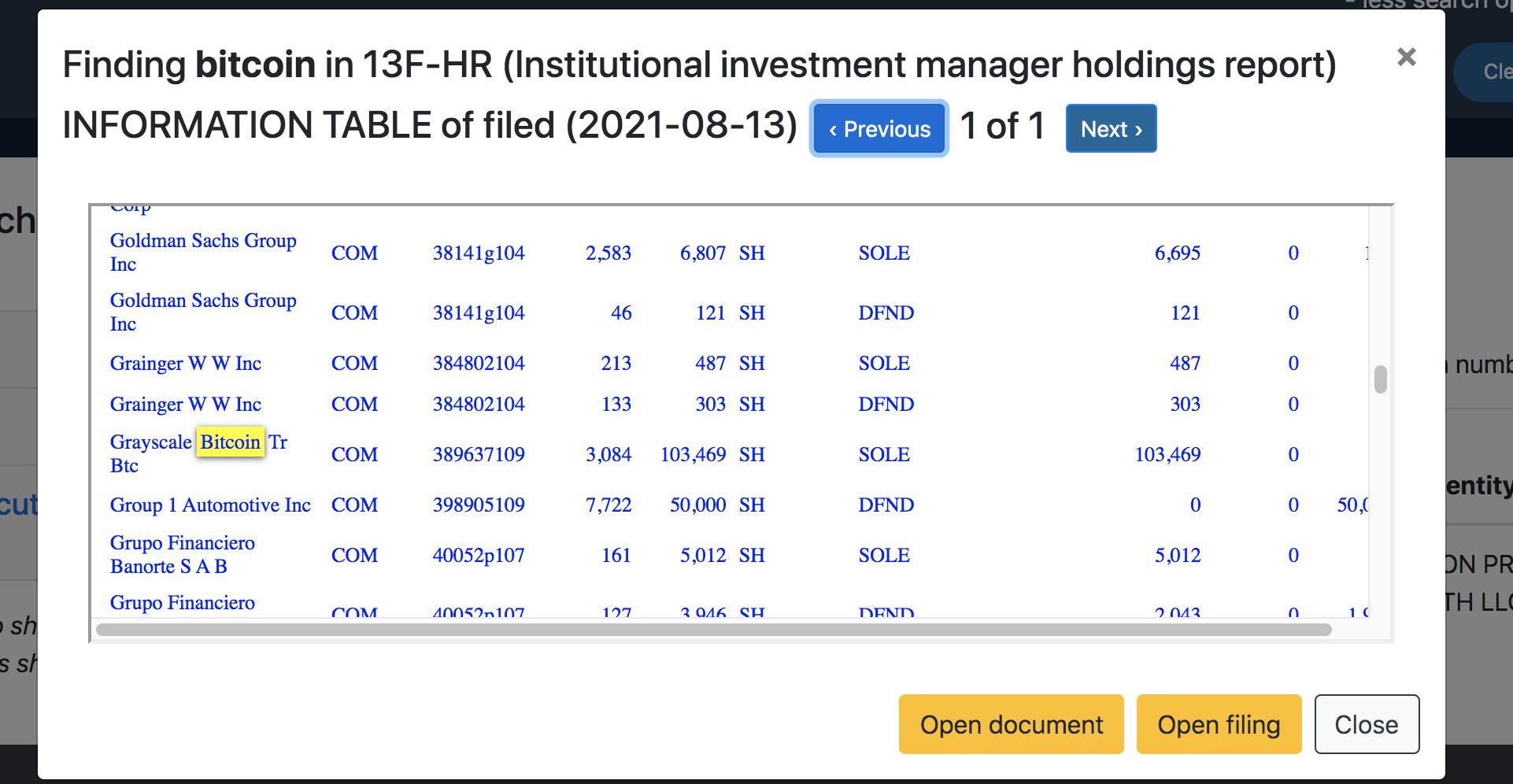Click the highlighted Bitcoin match

coord(230,442)
